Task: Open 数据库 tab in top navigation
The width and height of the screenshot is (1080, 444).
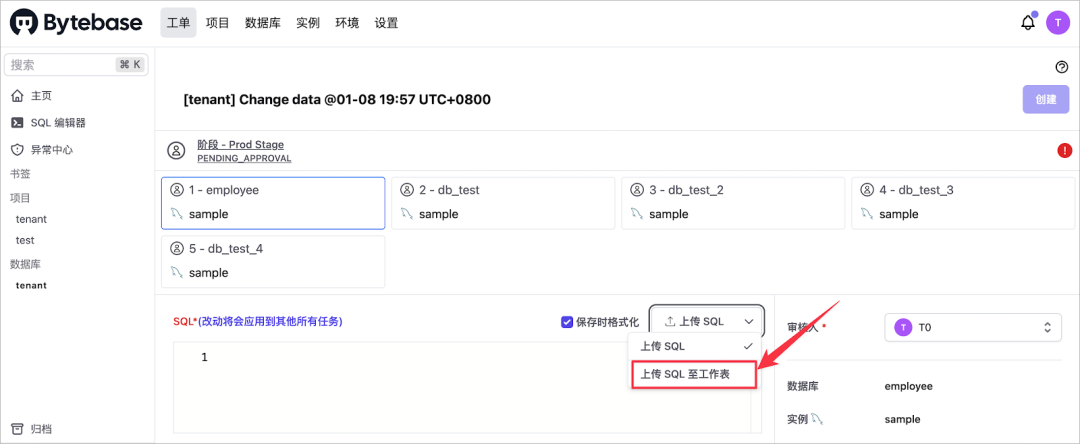Action: click(262, 22)
